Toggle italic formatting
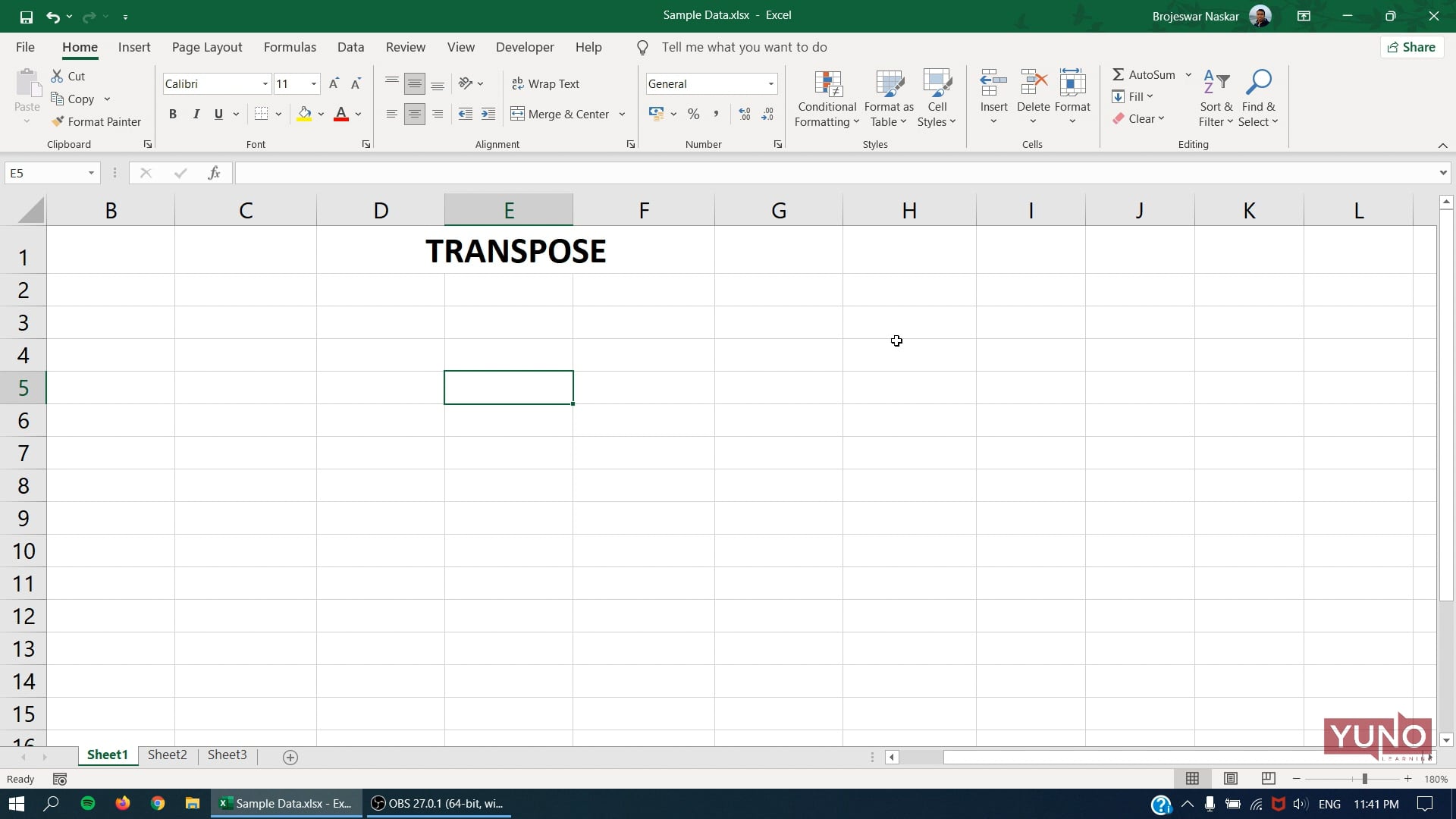 196,114
